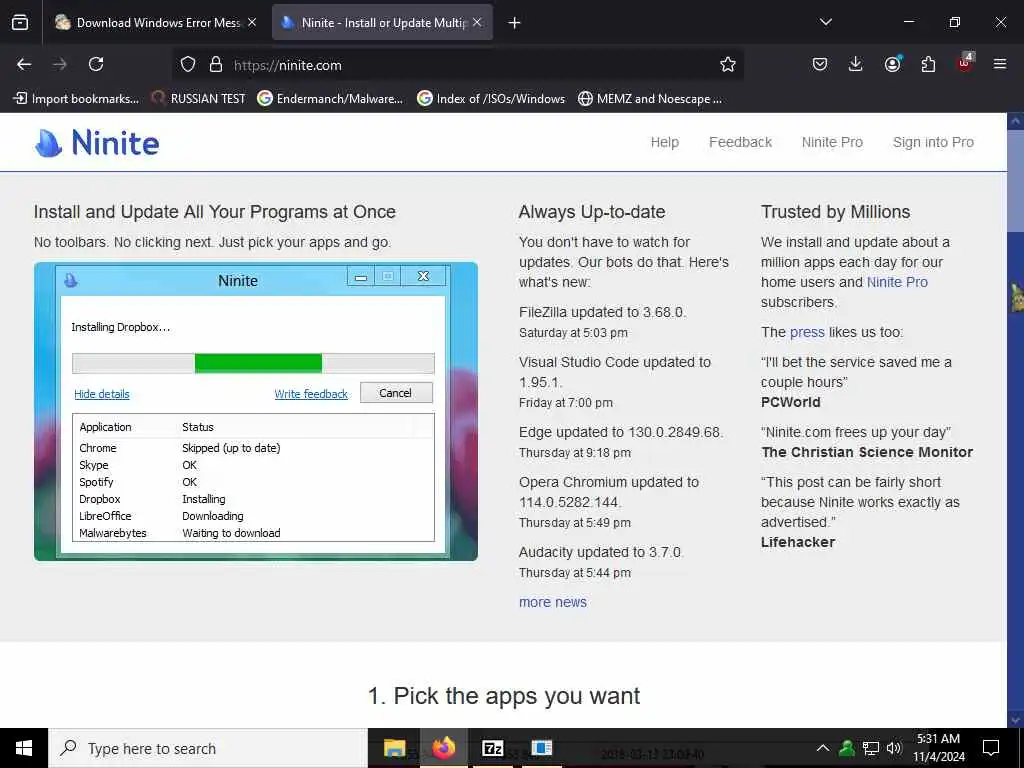Close the Ninite tab
The height and width of the screenshot is (768, 1024).
point(477,22)
